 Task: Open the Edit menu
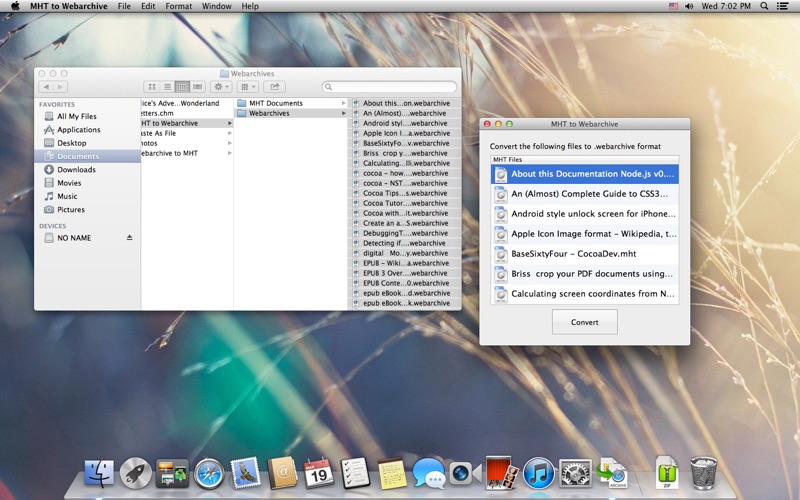[x=148, y=6]
